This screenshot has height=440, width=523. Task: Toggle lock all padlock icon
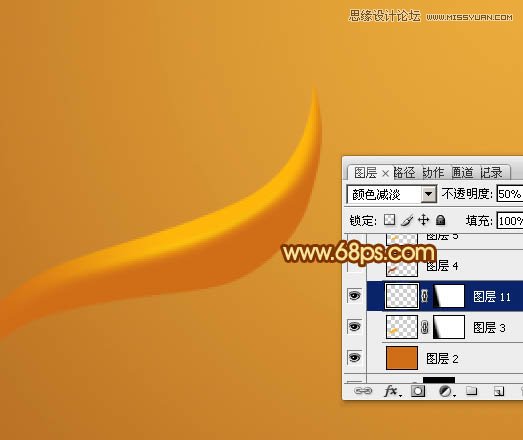point(441,220)
